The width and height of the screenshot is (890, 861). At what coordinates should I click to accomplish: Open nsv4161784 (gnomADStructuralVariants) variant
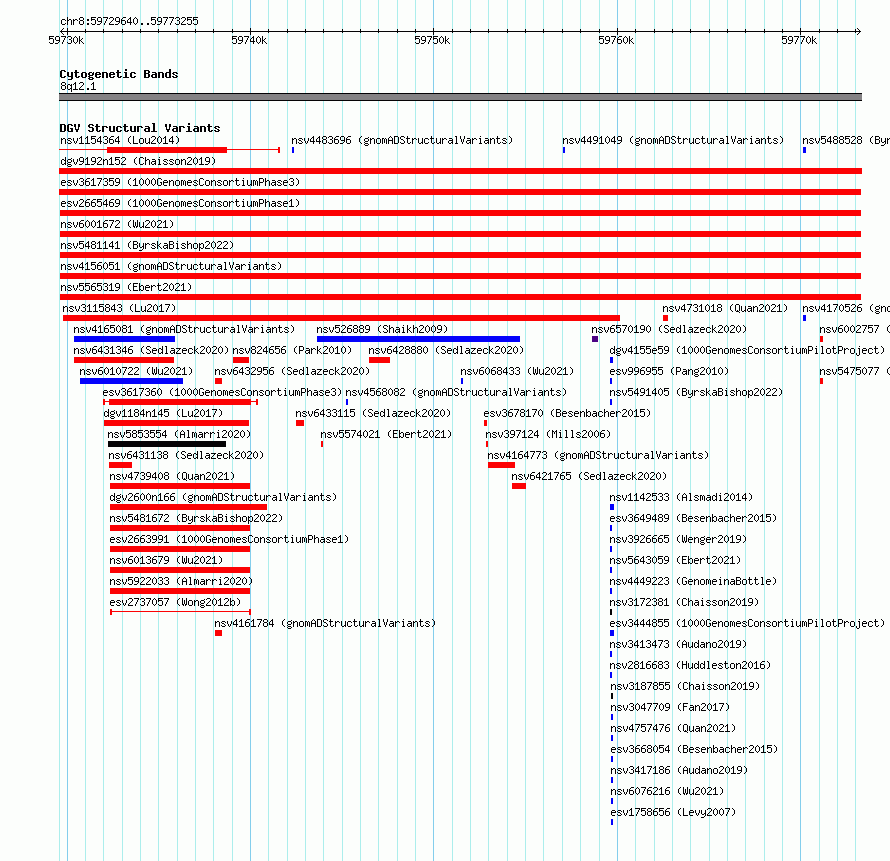(325, 623)
